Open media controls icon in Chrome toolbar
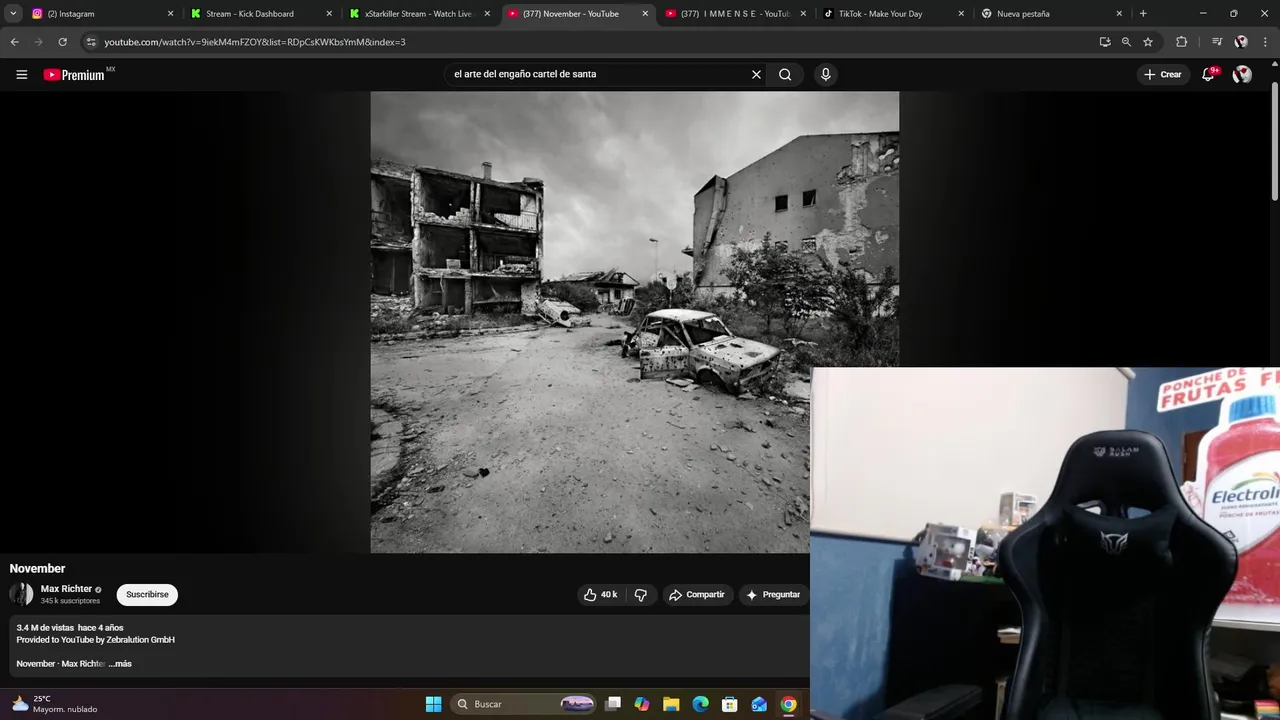Viewport: 1280px width, 720px height. (x=1217, y=42)
